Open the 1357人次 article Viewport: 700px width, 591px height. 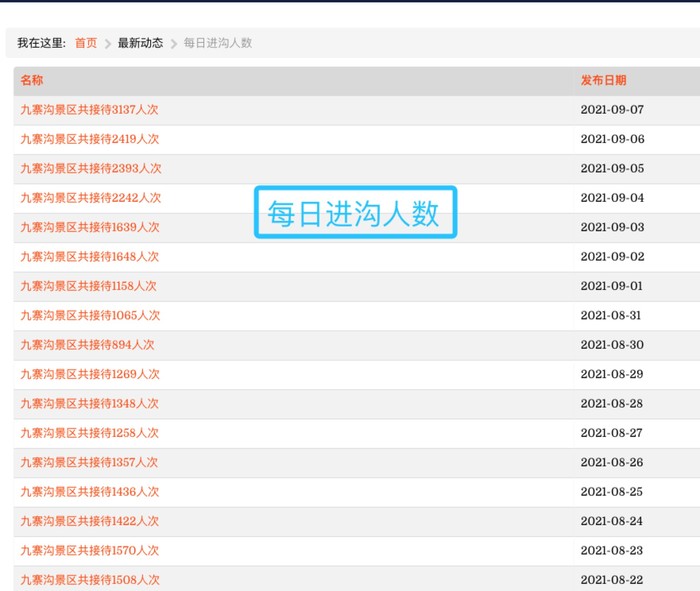pyautogui.click(x=88, y=462)
